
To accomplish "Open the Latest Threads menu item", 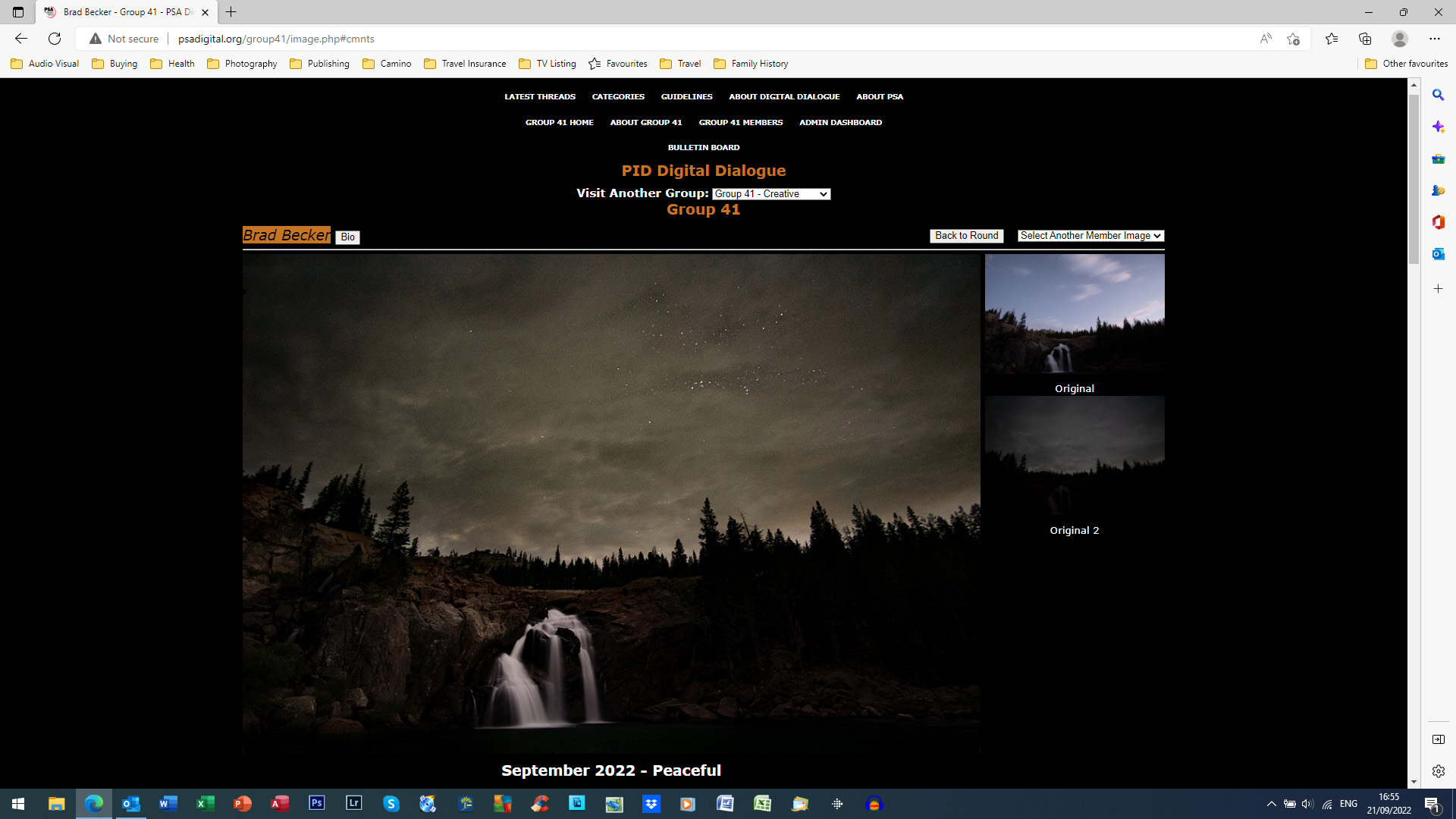I will (539, 97).
